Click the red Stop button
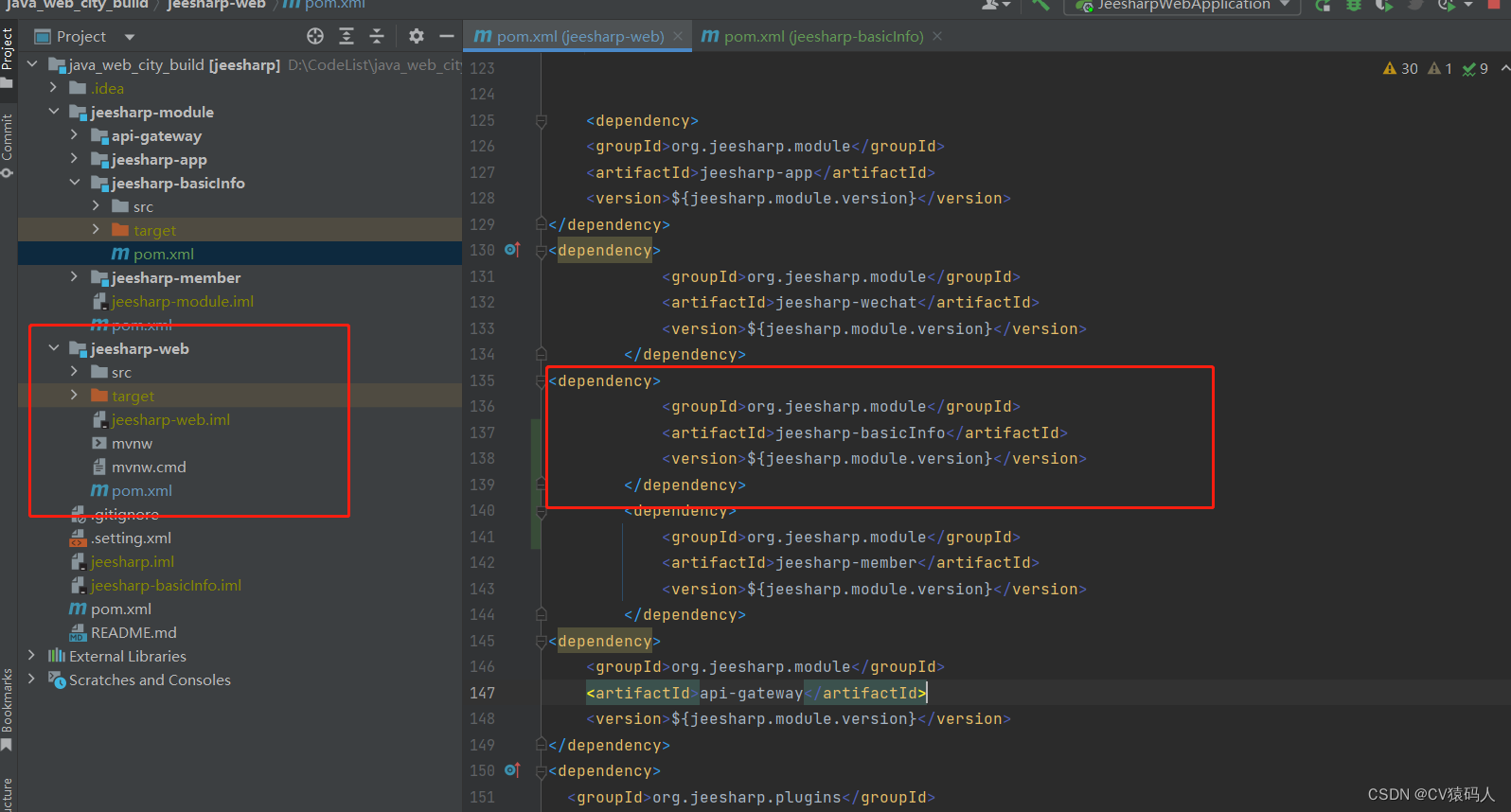The height and width of the screenshot is (812, 1511). (x=1494, y=4)
